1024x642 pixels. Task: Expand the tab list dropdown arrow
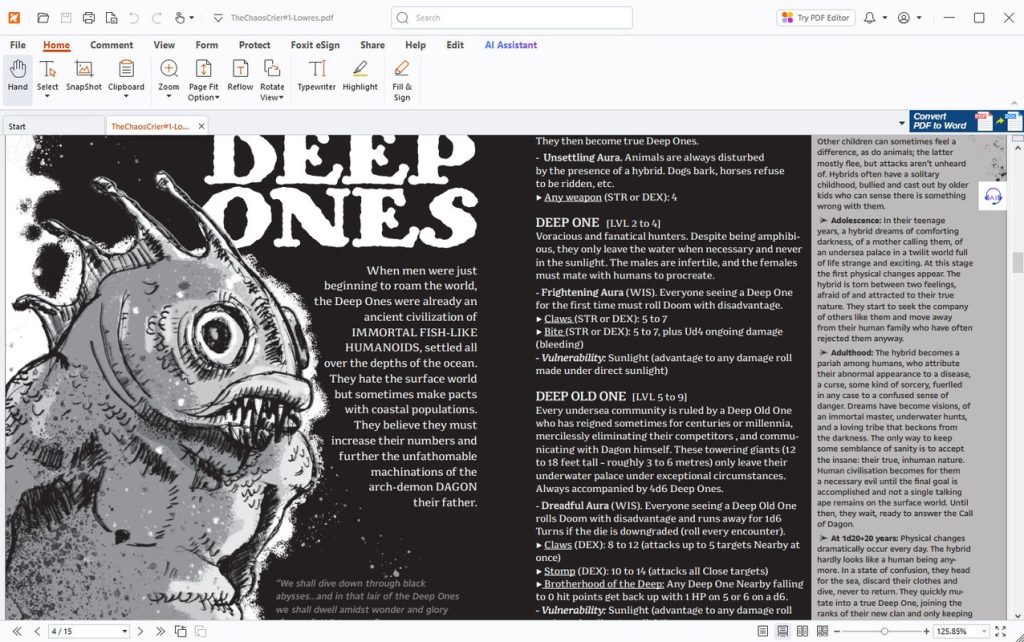click(x=902, y=123)
